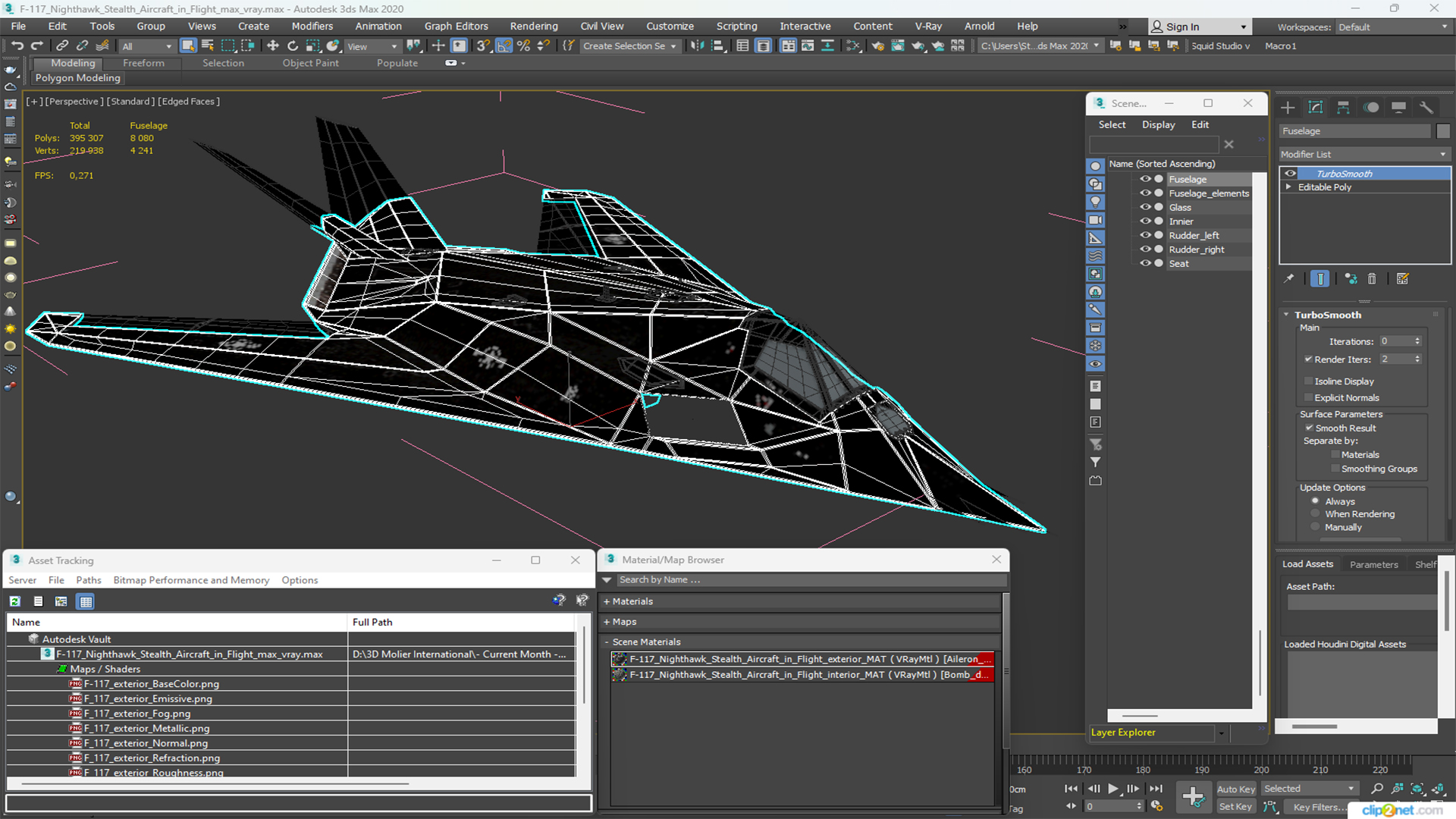The image size is (1456, 819).
Task: Expand the Editable Poly stack entry
Action: coord(1288,187)
